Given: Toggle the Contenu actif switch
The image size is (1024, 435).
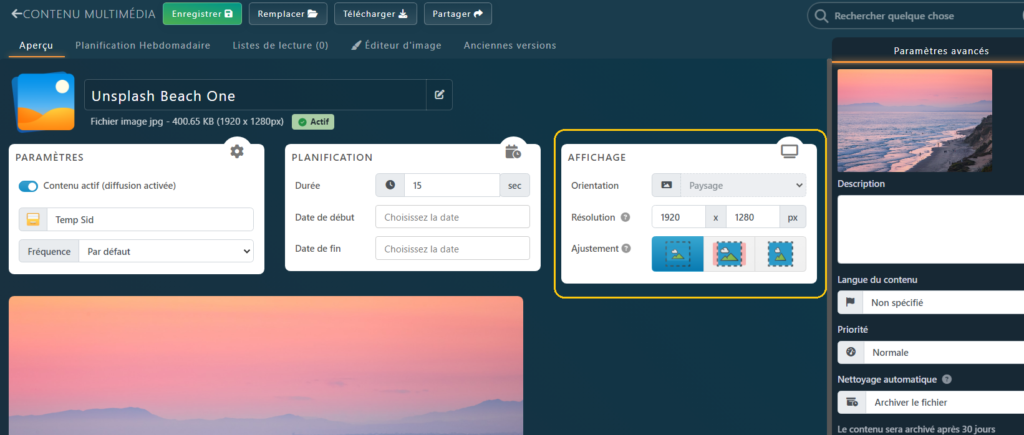Looking at the screenshot, I should tap(28, 186).
